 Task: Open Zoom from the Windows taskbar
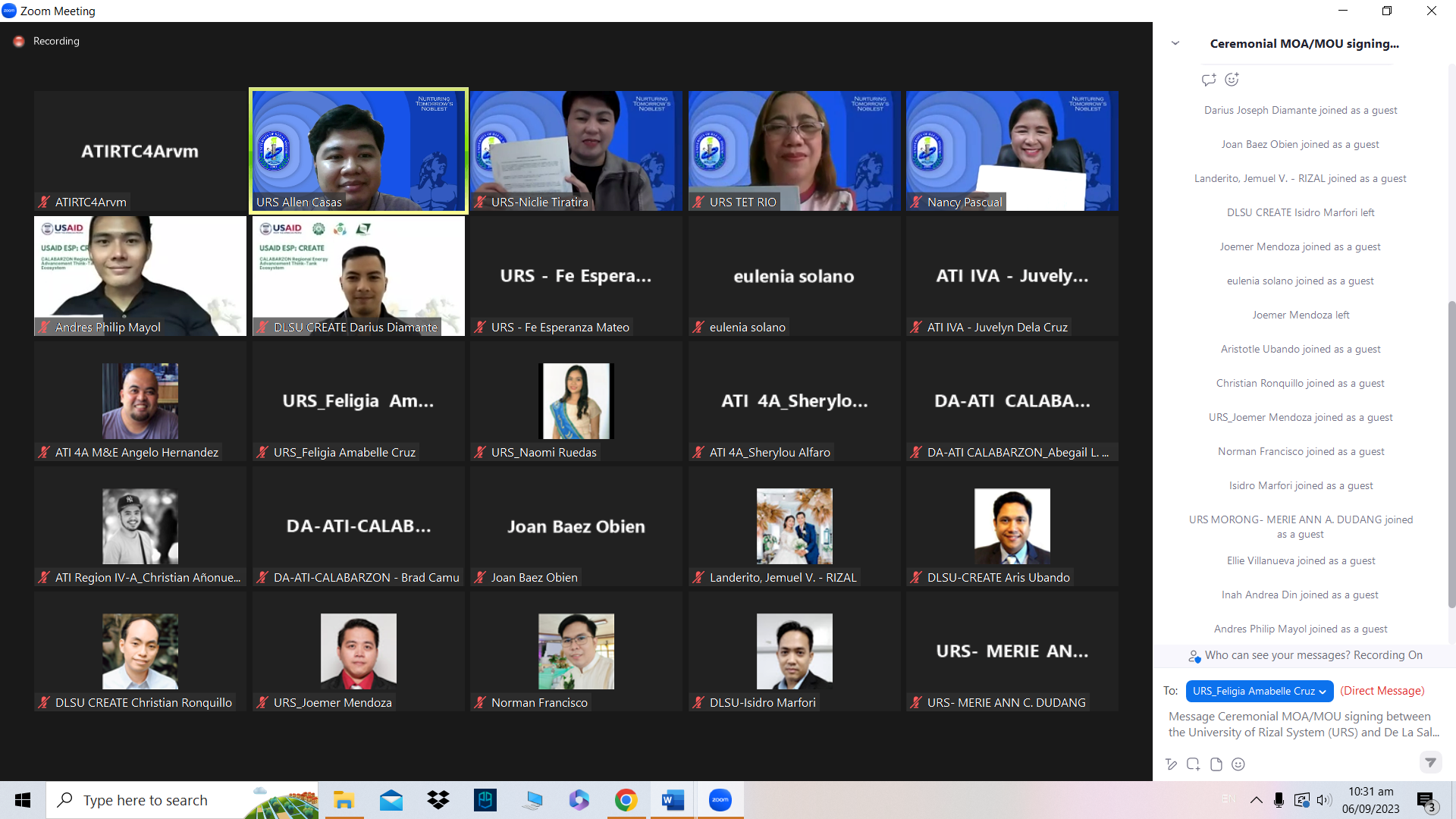tap(720, 800)
